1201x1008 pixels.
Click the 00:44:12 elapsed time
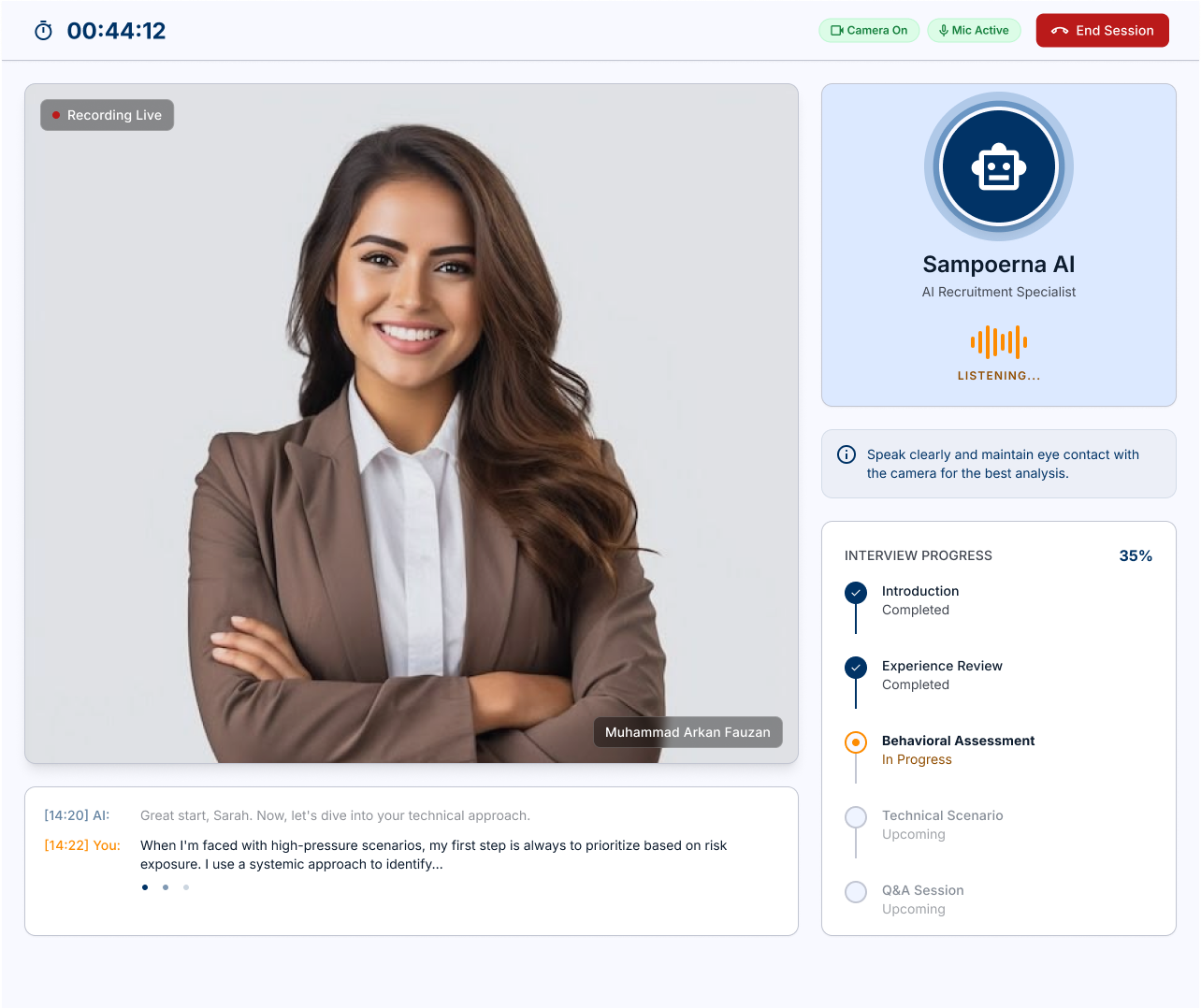[x=116, y=31]
